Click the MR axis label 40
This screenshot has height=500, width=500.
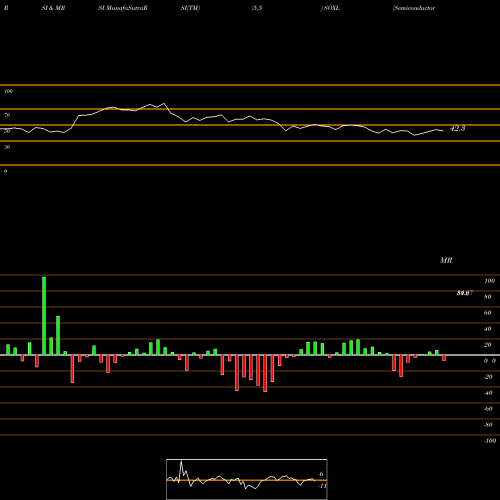pyautogui.click(x=488, y=329)
